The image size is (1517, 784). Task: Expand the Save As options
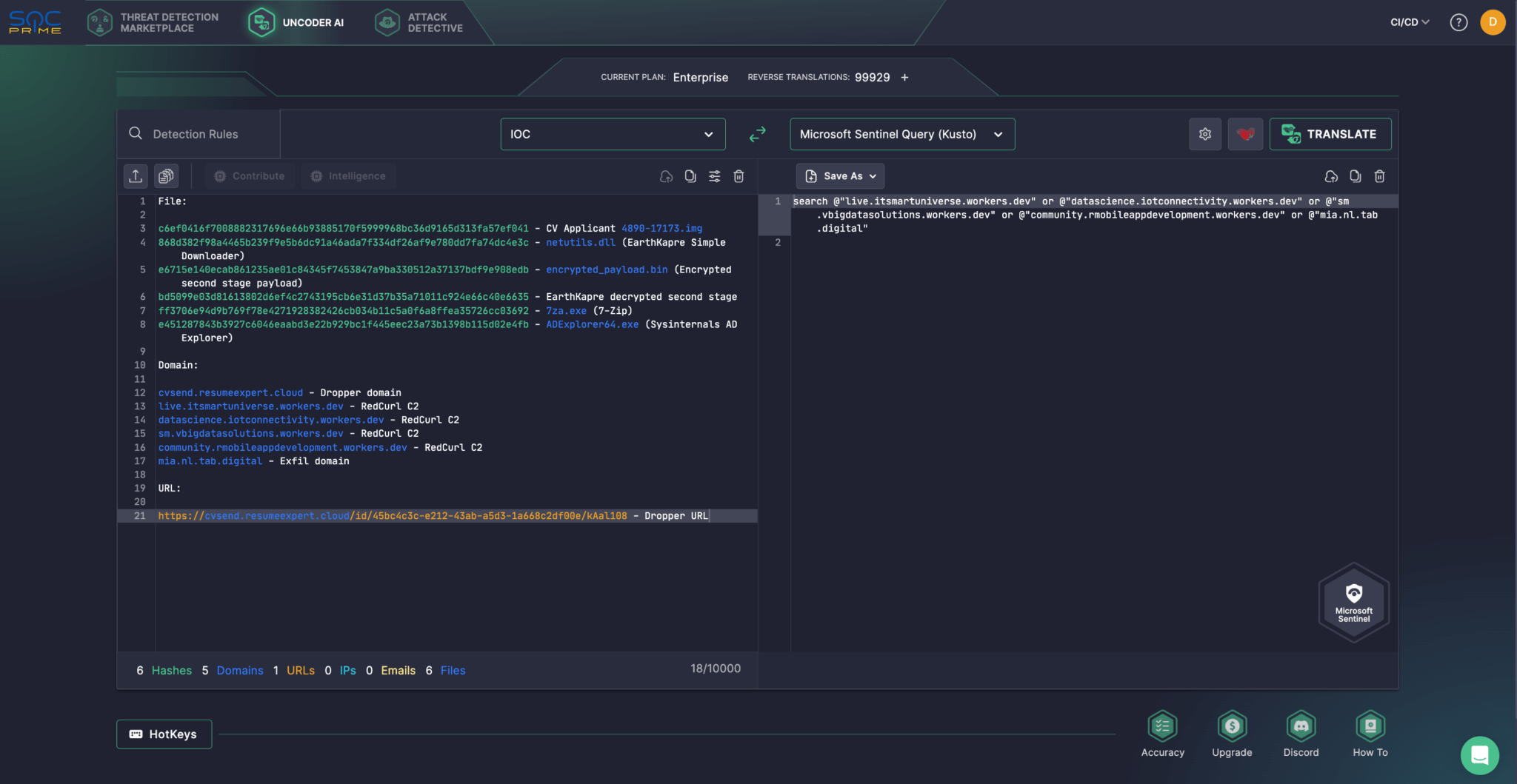click(839, 176)
